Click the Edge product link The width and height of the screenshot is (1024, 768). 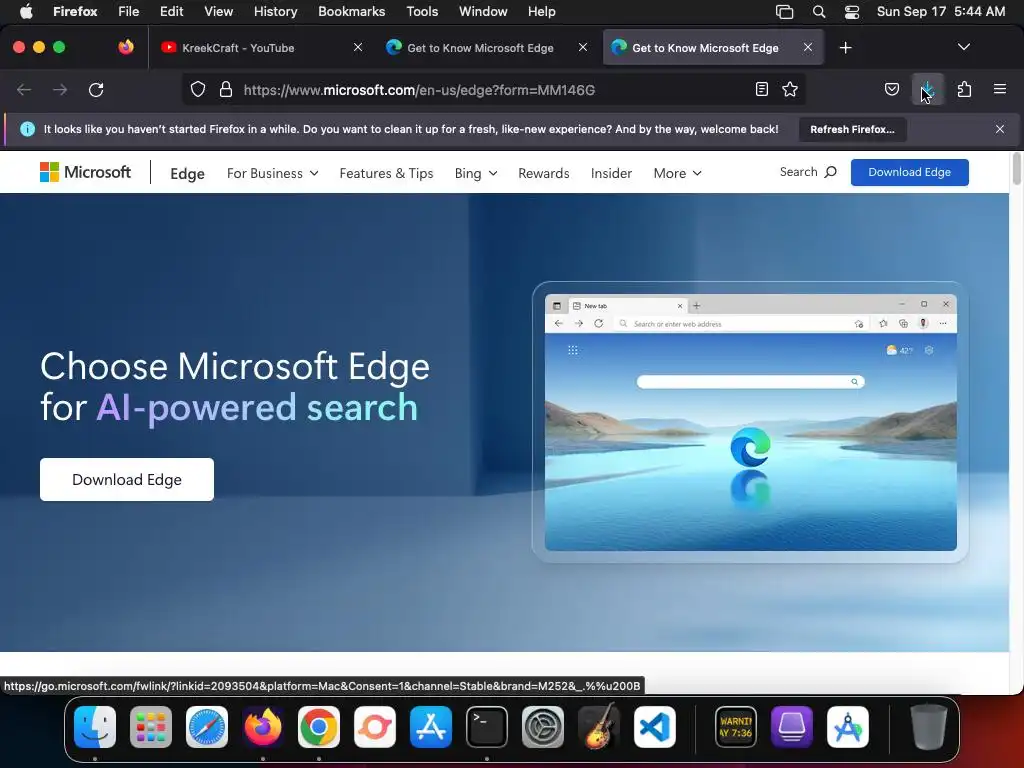point(187,174)
